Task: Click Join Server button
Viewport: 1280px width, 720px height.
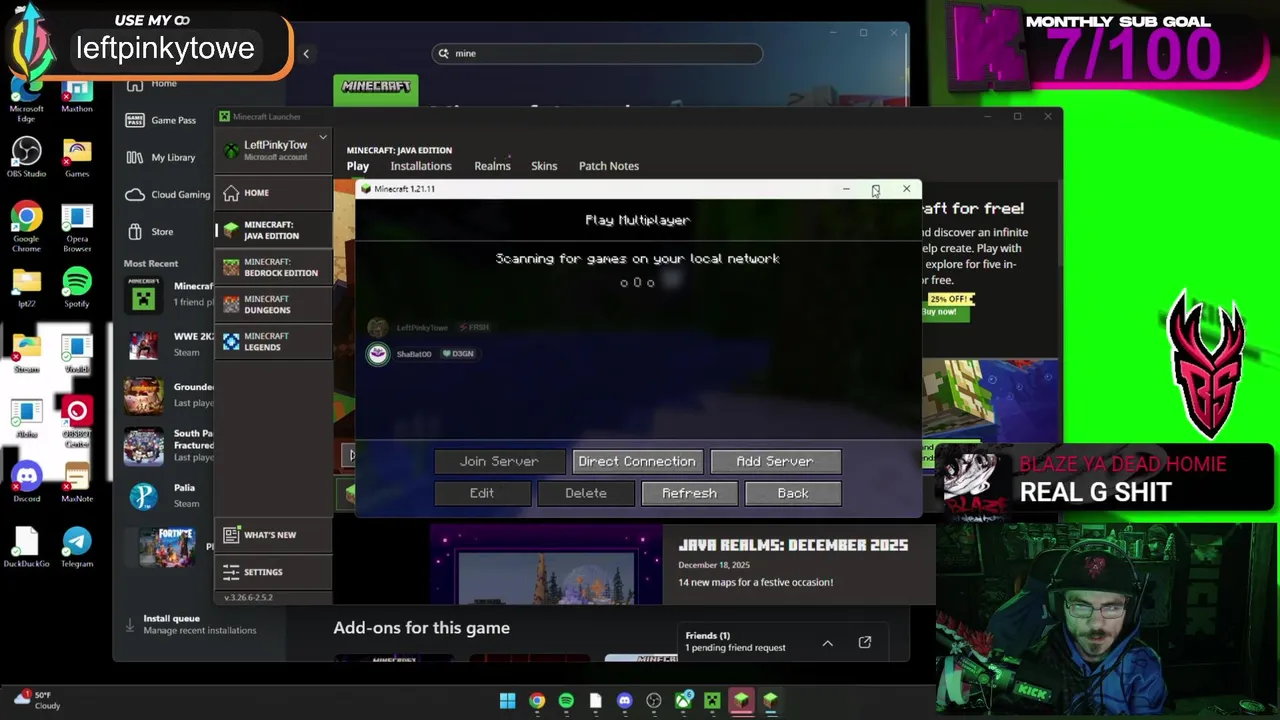Action: tap(499, 461)
